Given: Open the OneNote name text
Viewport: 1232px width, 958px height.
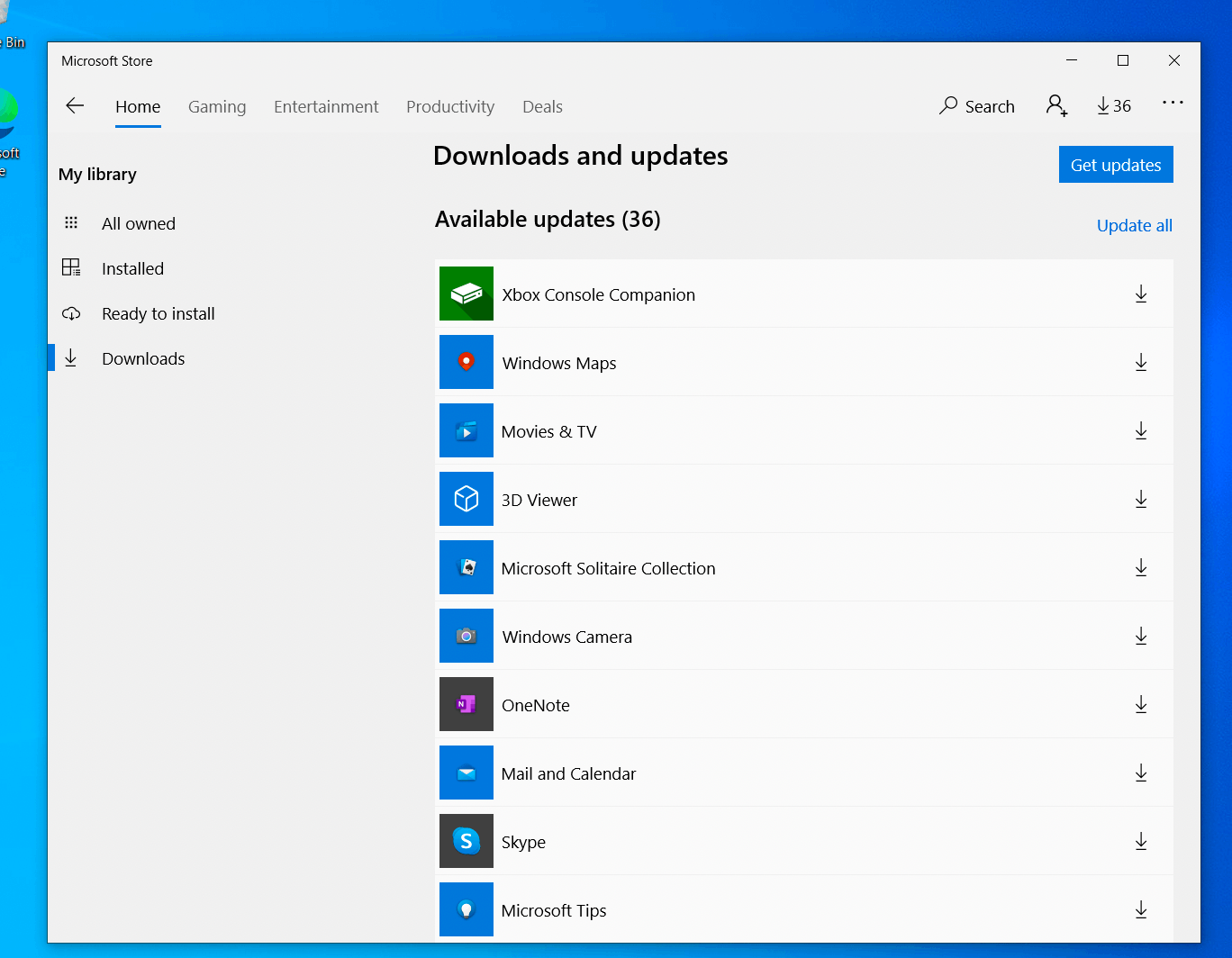Looking at the screenshot, I should 536,705.
